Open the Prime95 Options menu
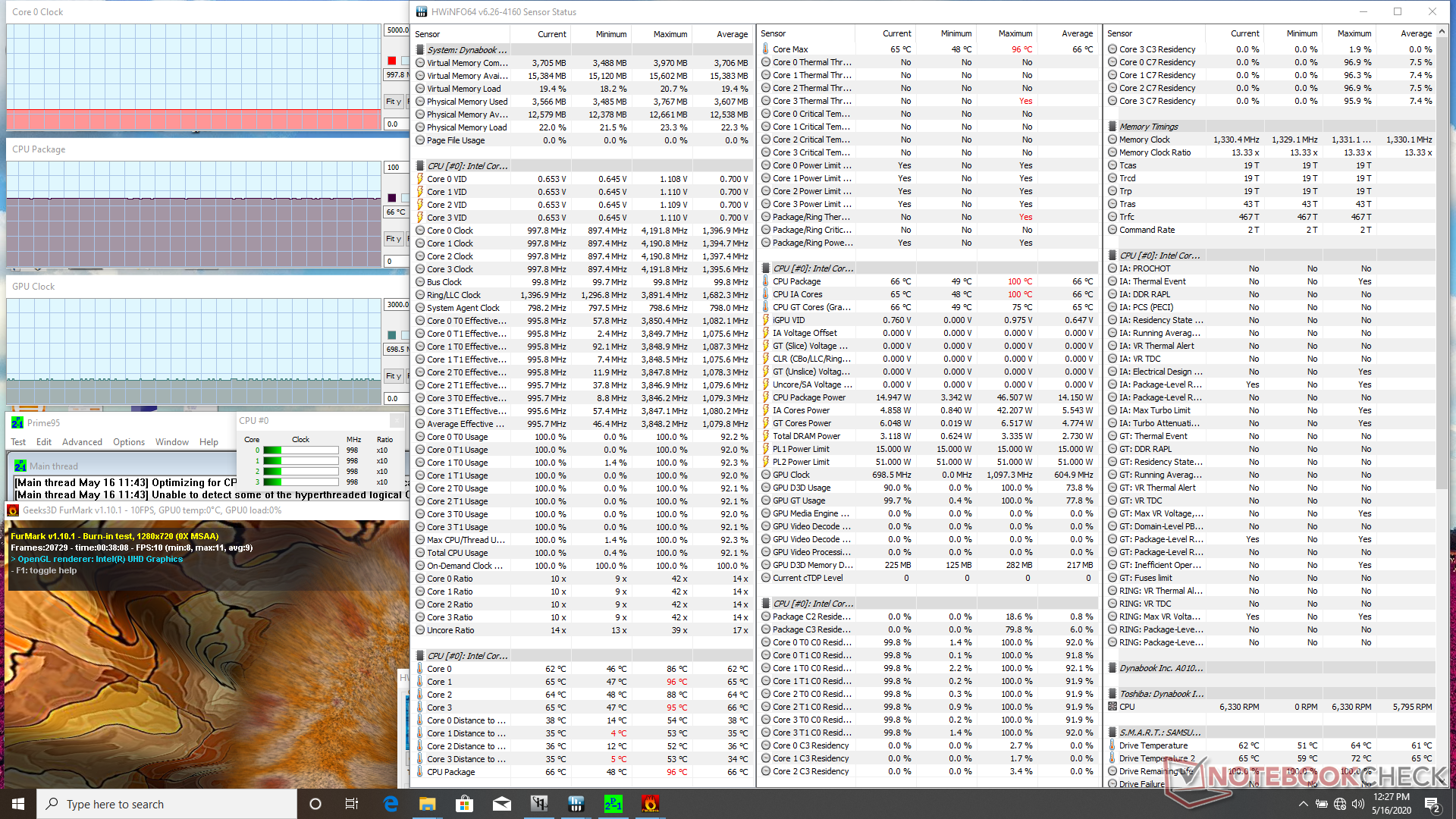 (x=129, y=442)
